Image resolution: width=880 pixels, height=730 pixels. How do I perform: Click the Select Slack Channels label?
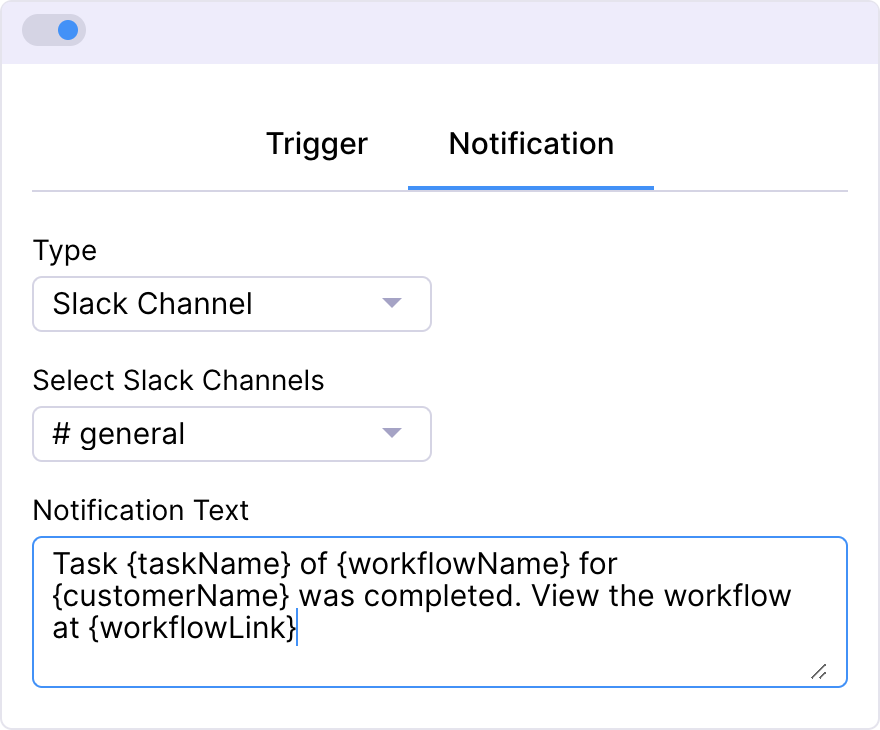point(178,381)
